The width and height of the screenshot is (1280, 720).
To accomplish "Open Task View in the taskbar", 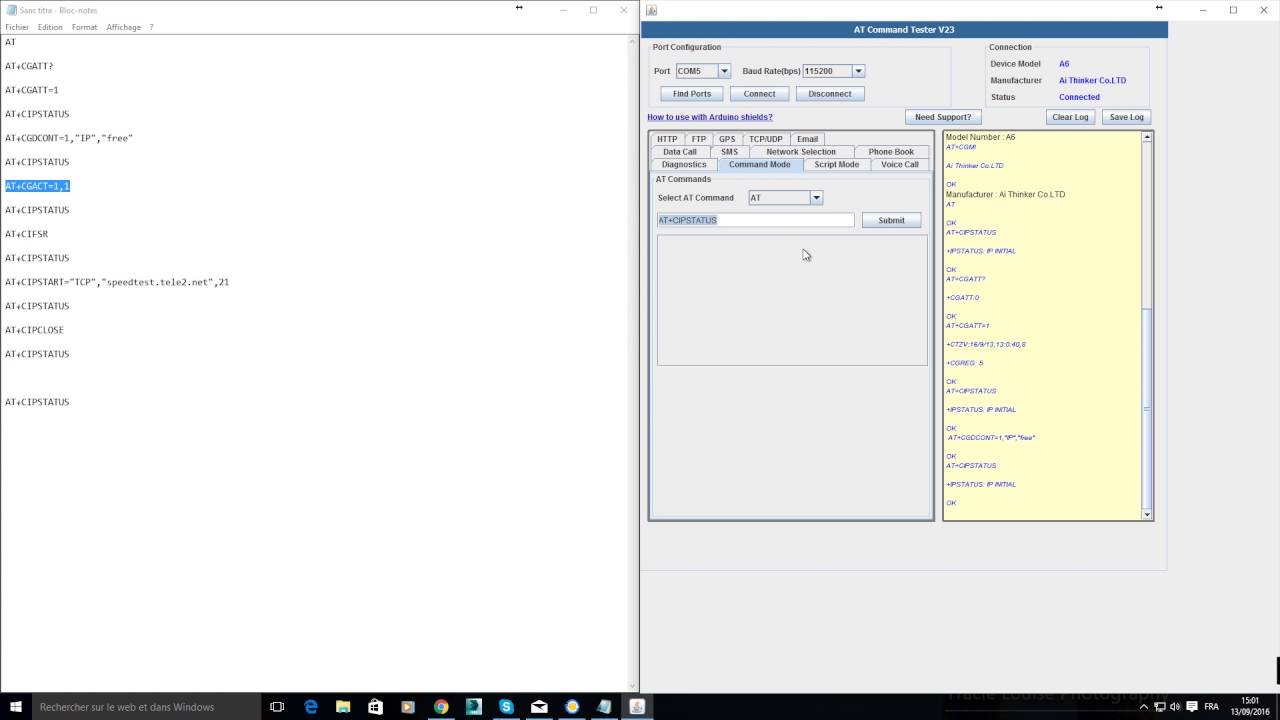I will (x=278, y=707).
